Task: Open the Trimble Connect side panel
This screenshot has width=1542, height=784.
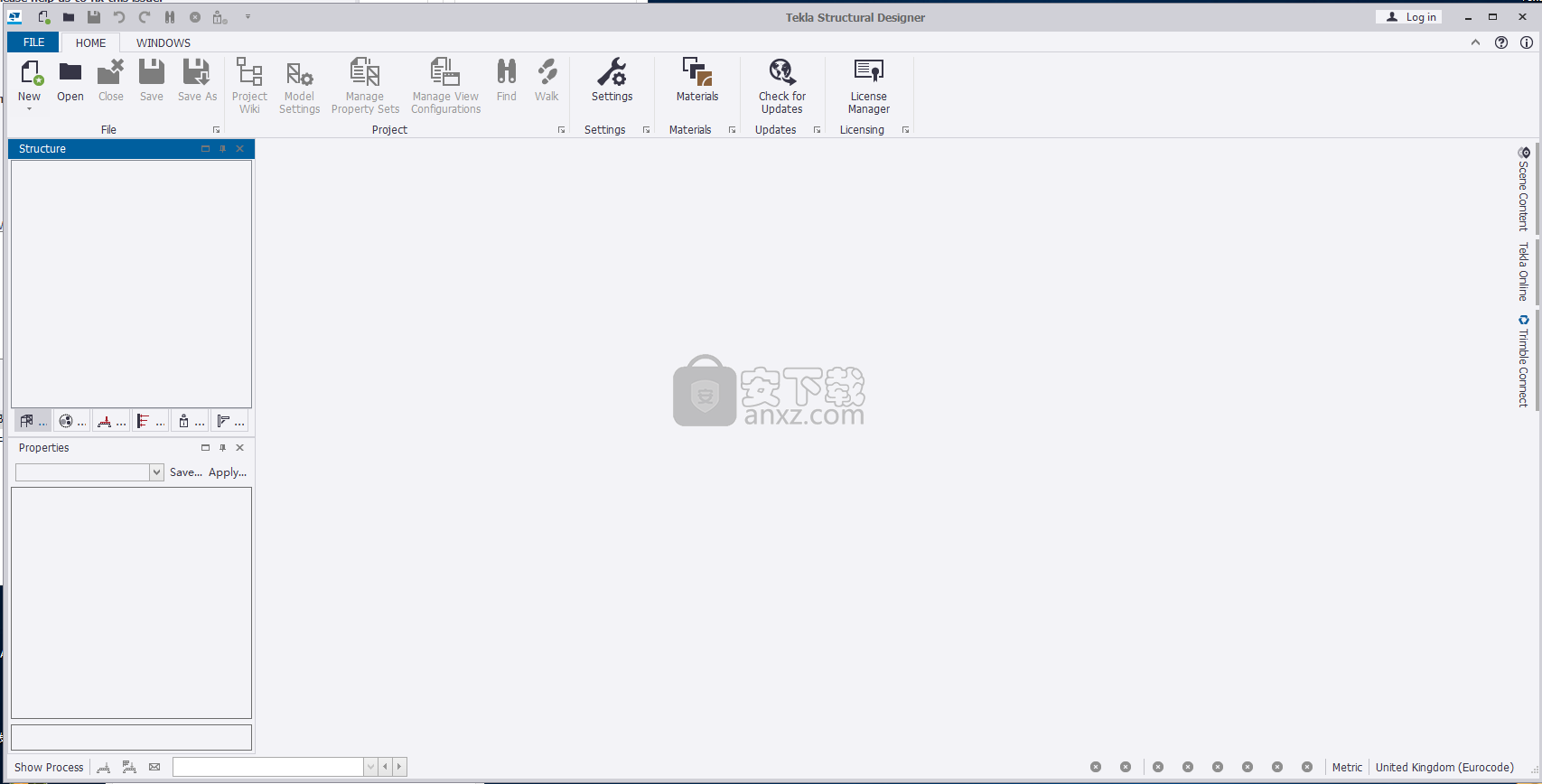Action: point(1524,359)
